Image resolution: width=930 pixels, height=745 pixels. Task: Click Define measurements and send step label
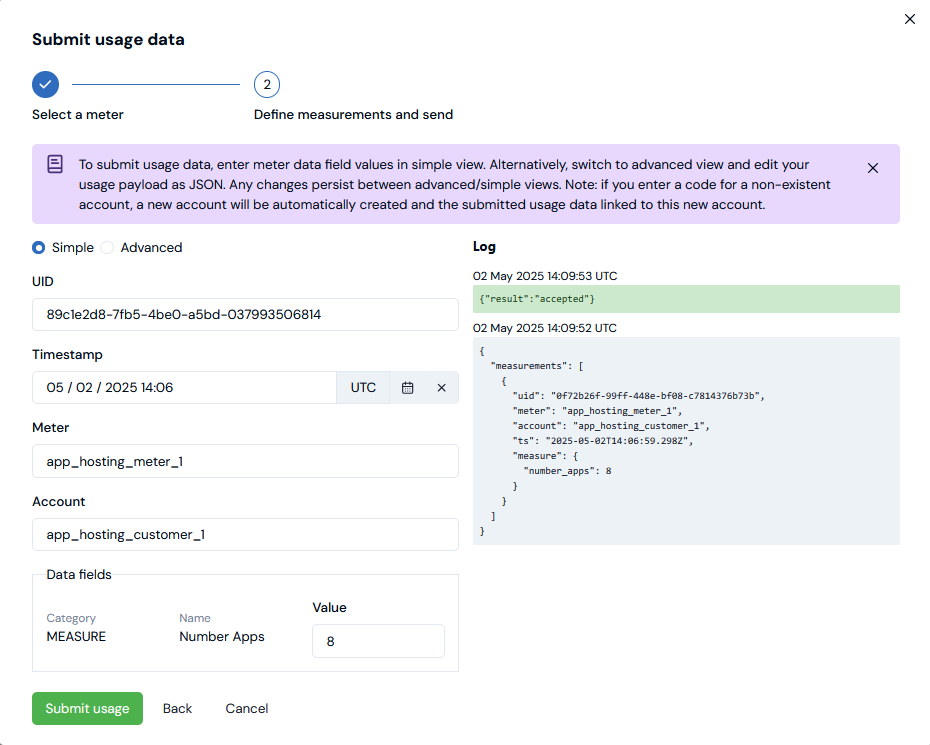coord(353,115)
